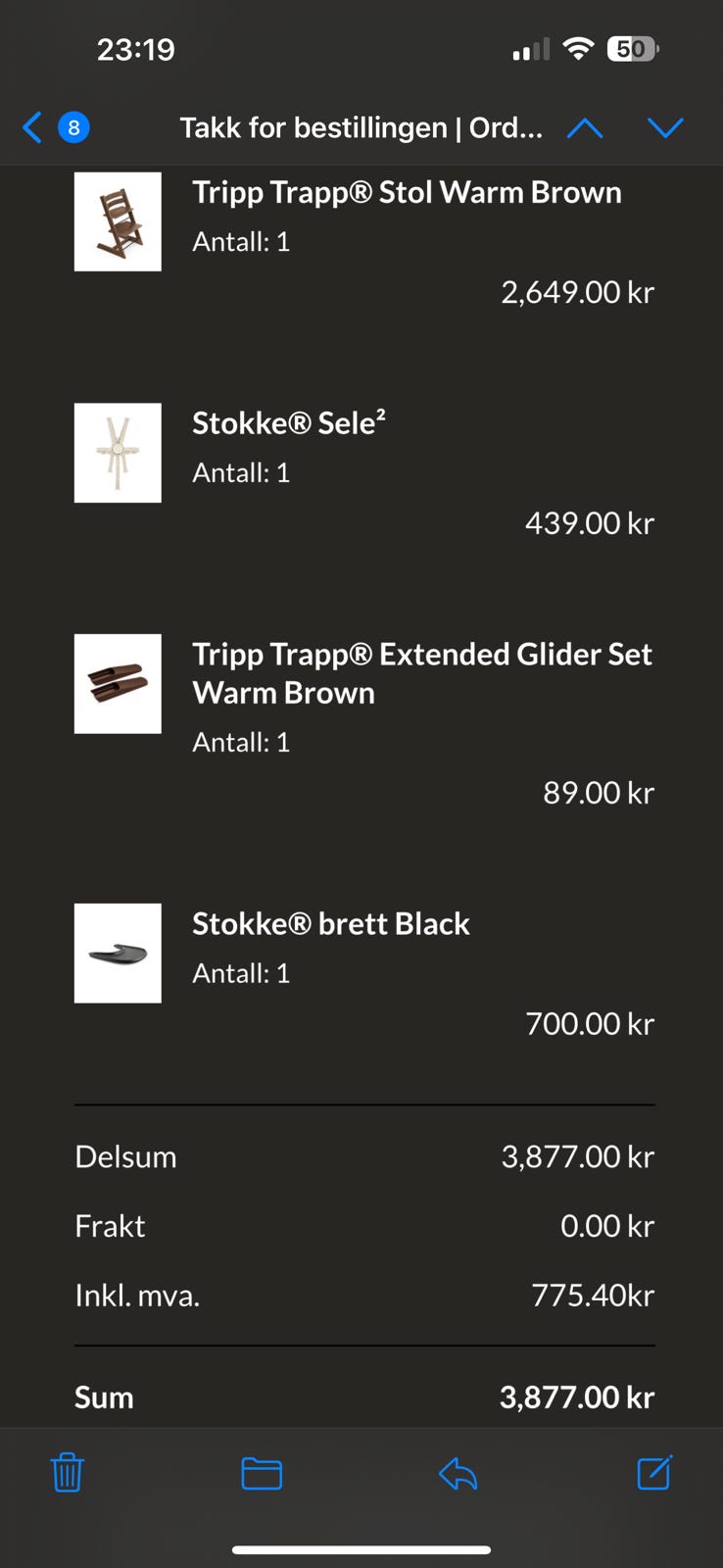The height and width of the screenshot is (1568, 723).
Task: Tap the Wi-Fi icon in status bar
Action: click(x=579, y=49)
